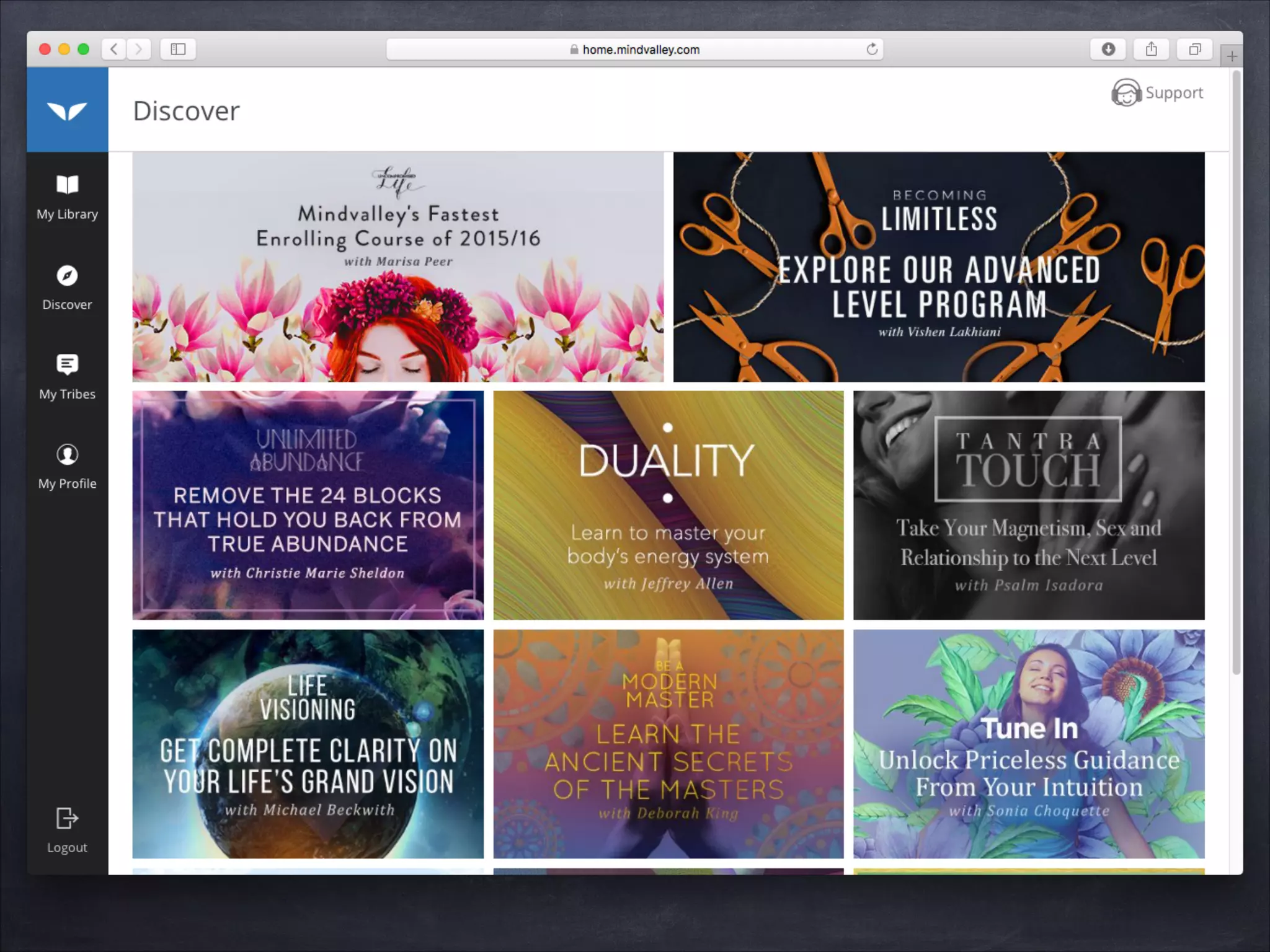Image resolution: width=1270 pixels, height=952 pixels.
Task: Open the Share button in toolbar
Action: 1151,50
